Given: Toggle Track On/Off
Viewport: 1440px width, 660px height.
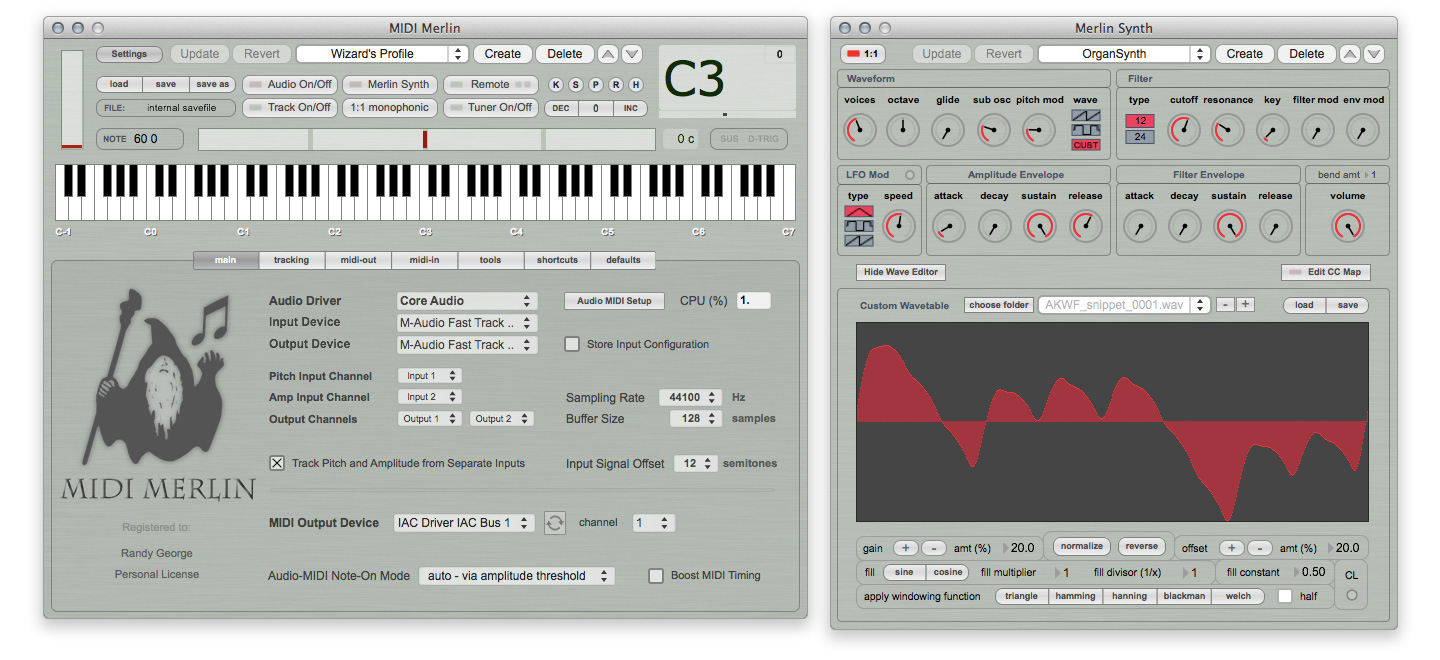Looking at the screenshot, I should tap(290, 107).
